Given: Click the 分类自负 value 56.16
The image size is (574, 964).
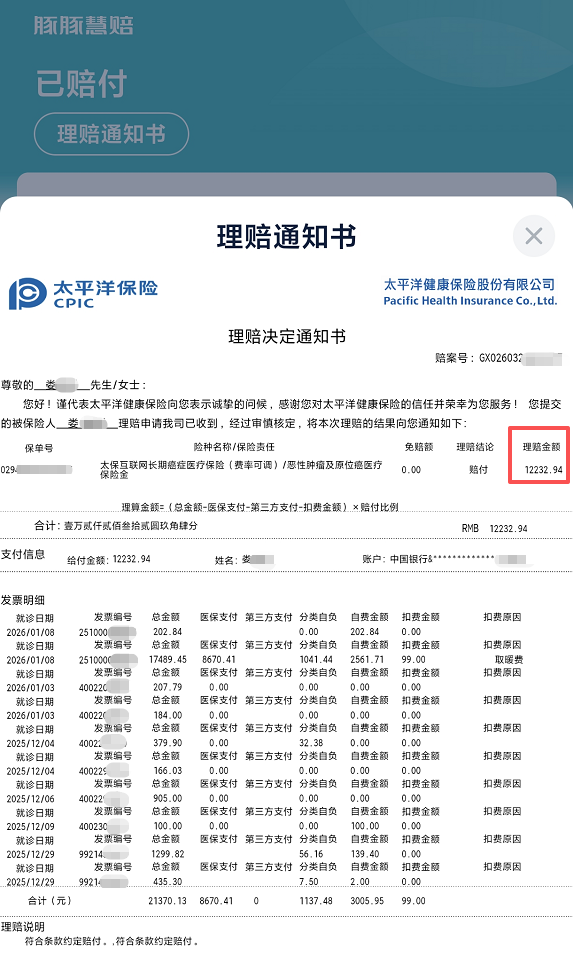Looking at the screenshot, I should click(x=311, y=854).
